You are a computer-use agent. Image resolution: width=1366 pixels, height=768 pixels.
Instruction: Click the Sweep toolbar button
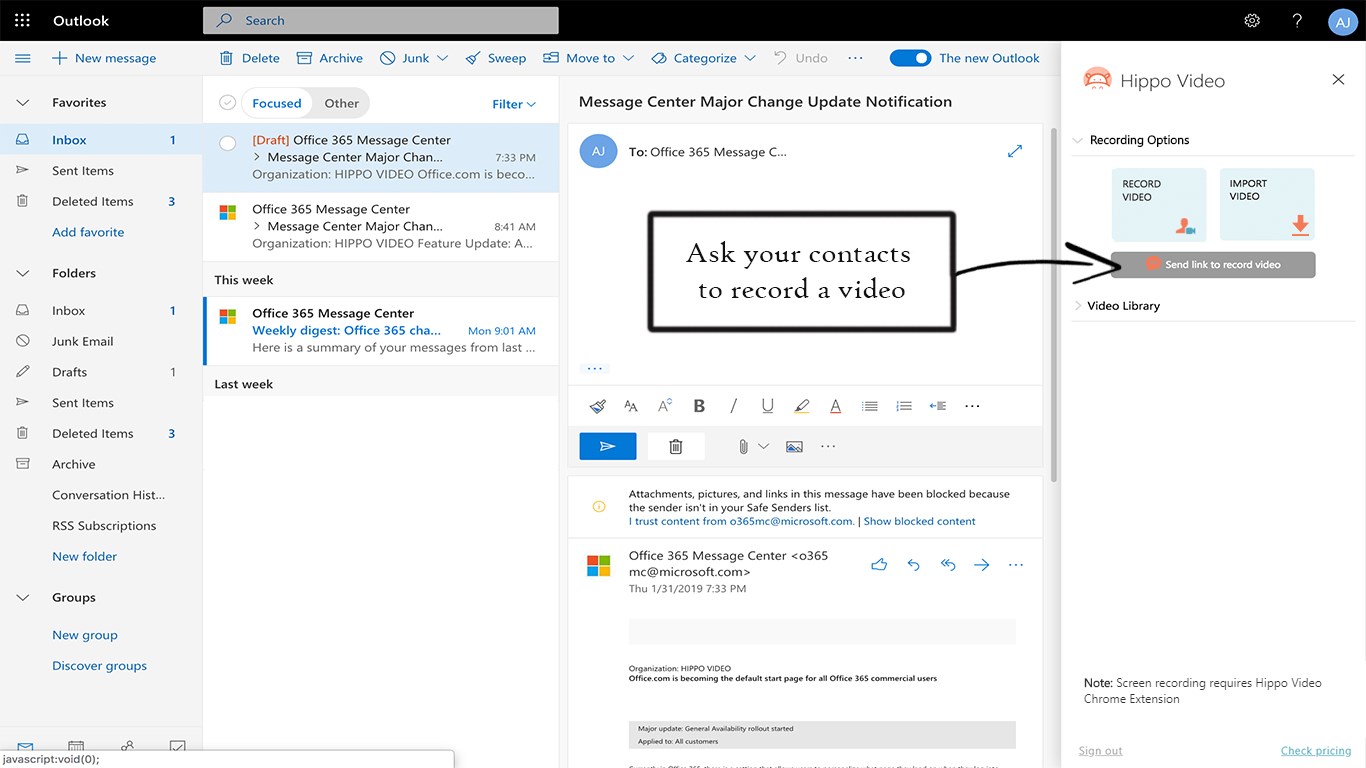[x=496, y=58]
